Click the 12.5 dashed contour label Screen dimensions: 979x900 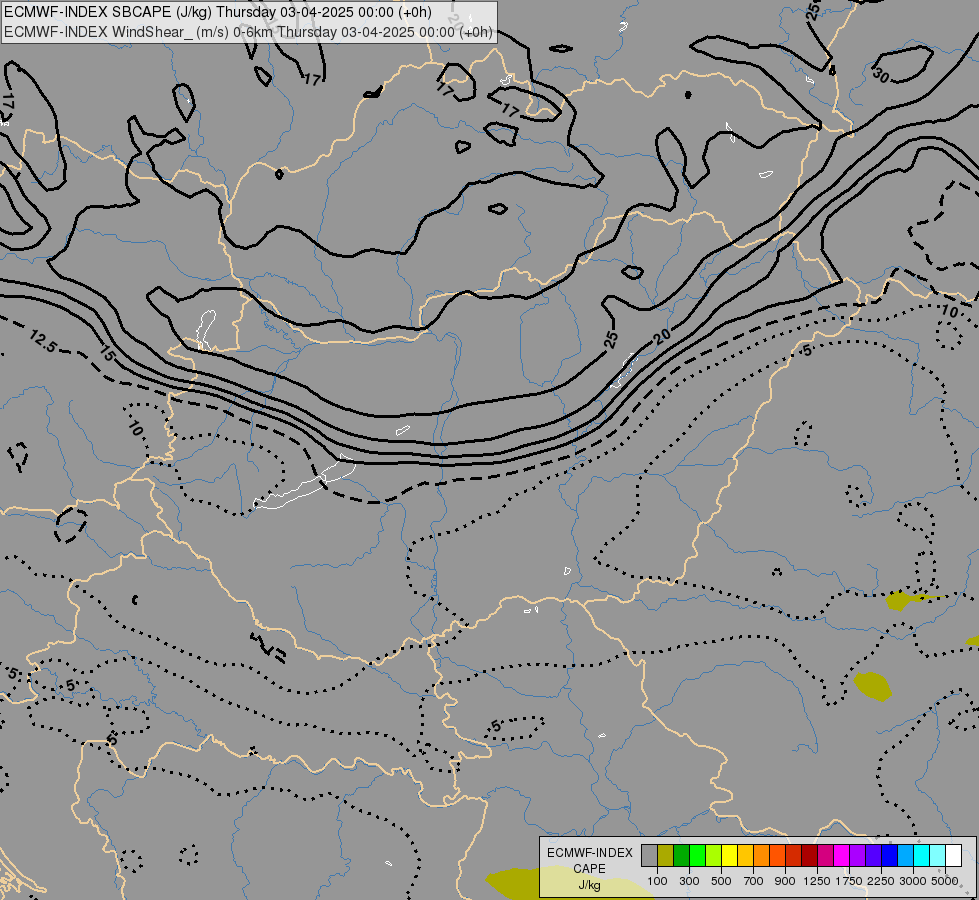coord(43,340)
